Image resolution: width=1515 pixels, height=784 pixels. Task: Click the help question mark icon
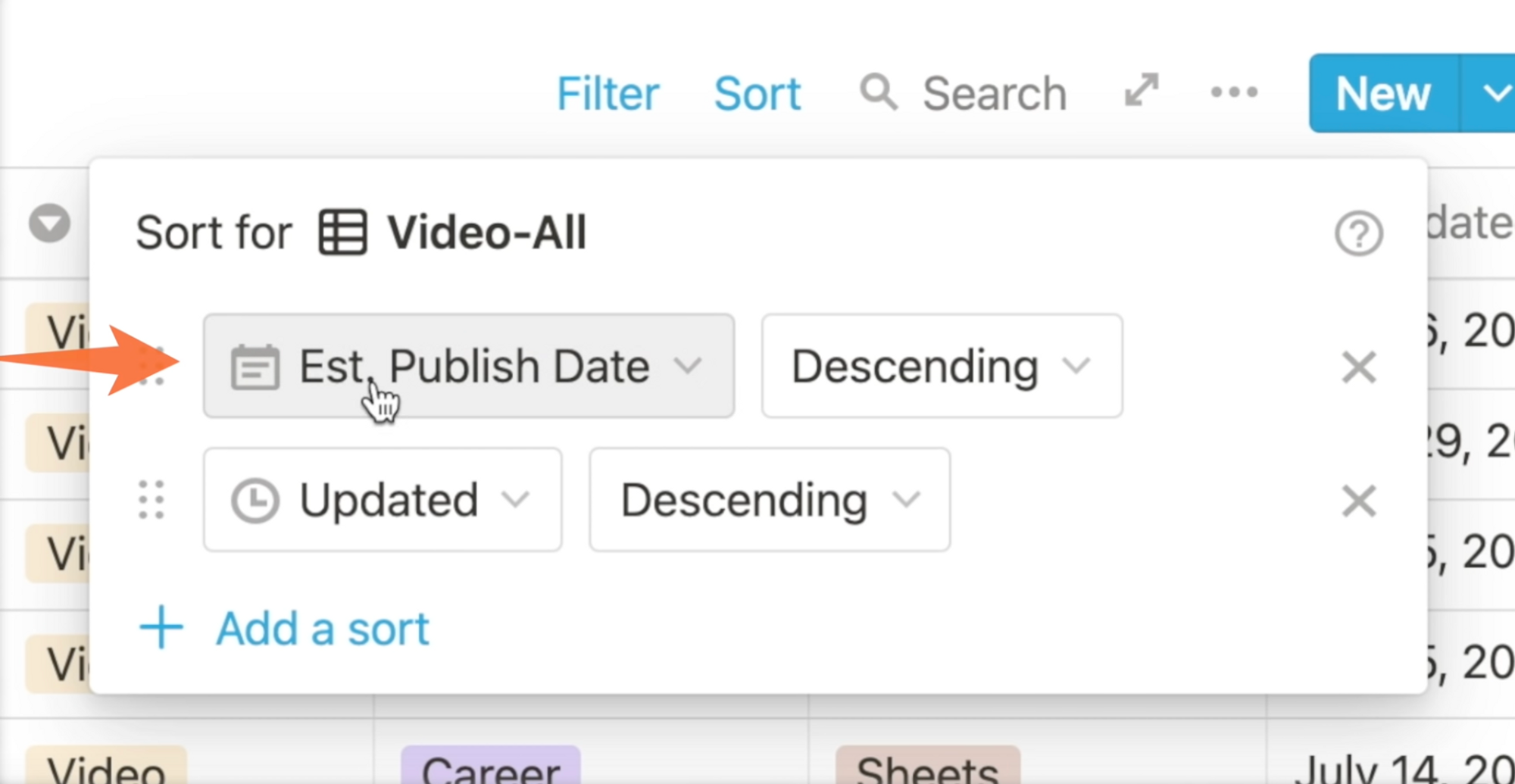pyautogui.click(x=1358, y=233)
